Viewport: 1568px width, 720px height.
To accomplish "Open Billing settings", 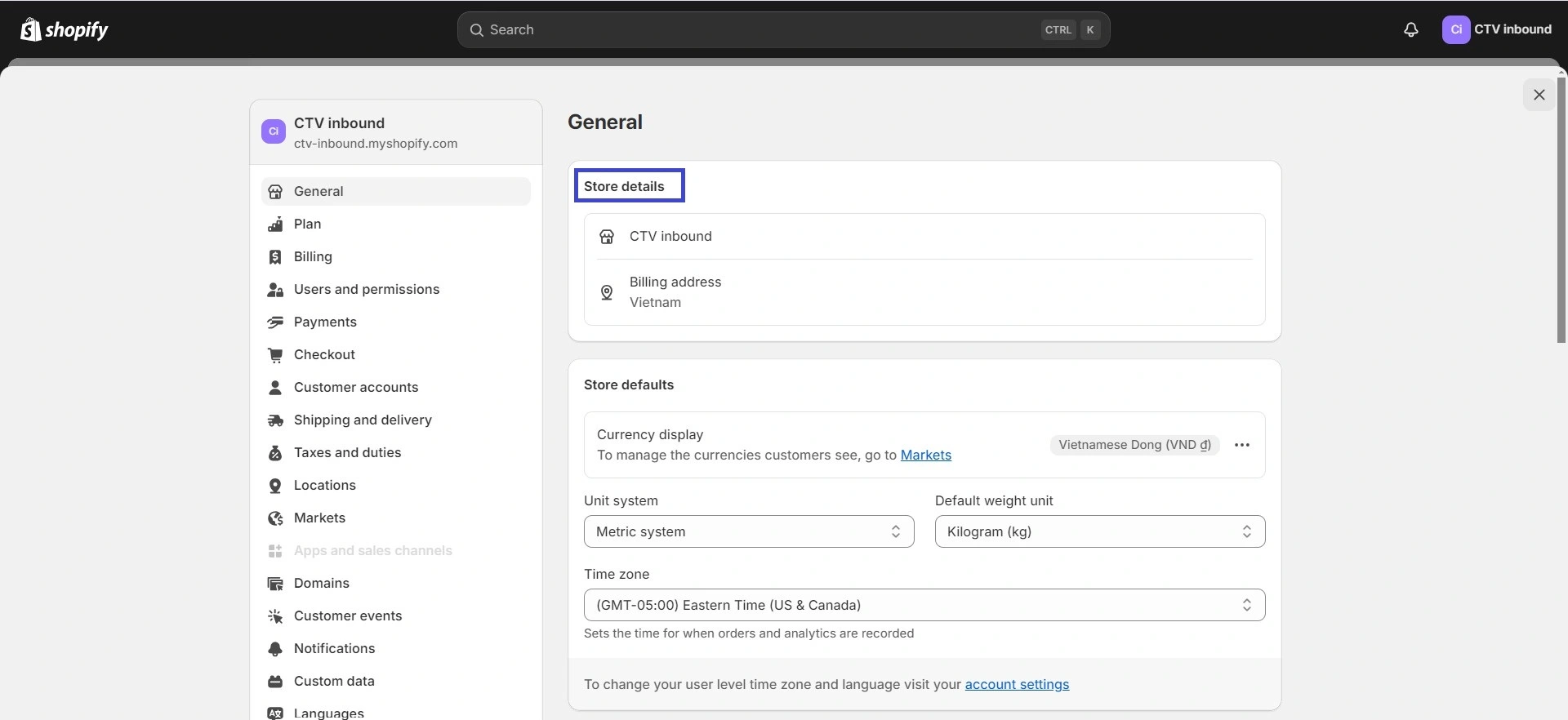I will click(x=396, y=256).
